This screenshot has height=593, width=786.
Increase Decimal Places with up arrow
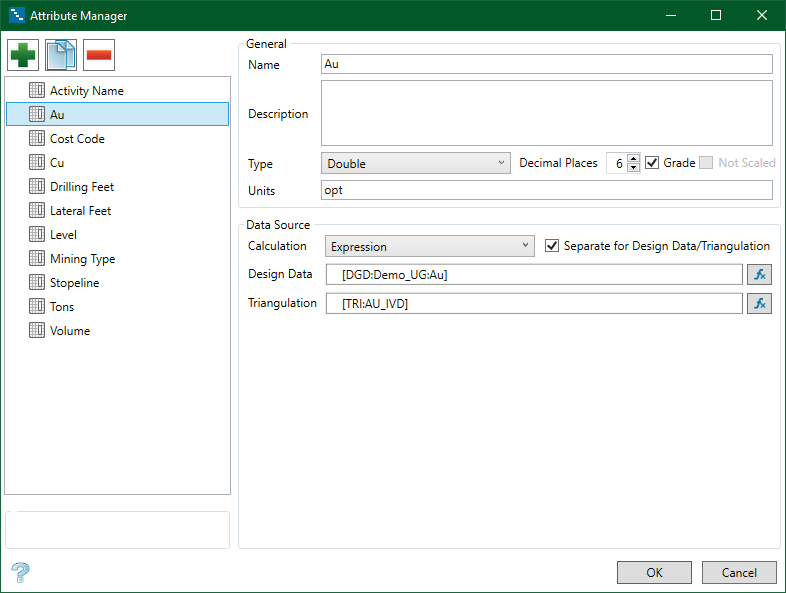633,159
